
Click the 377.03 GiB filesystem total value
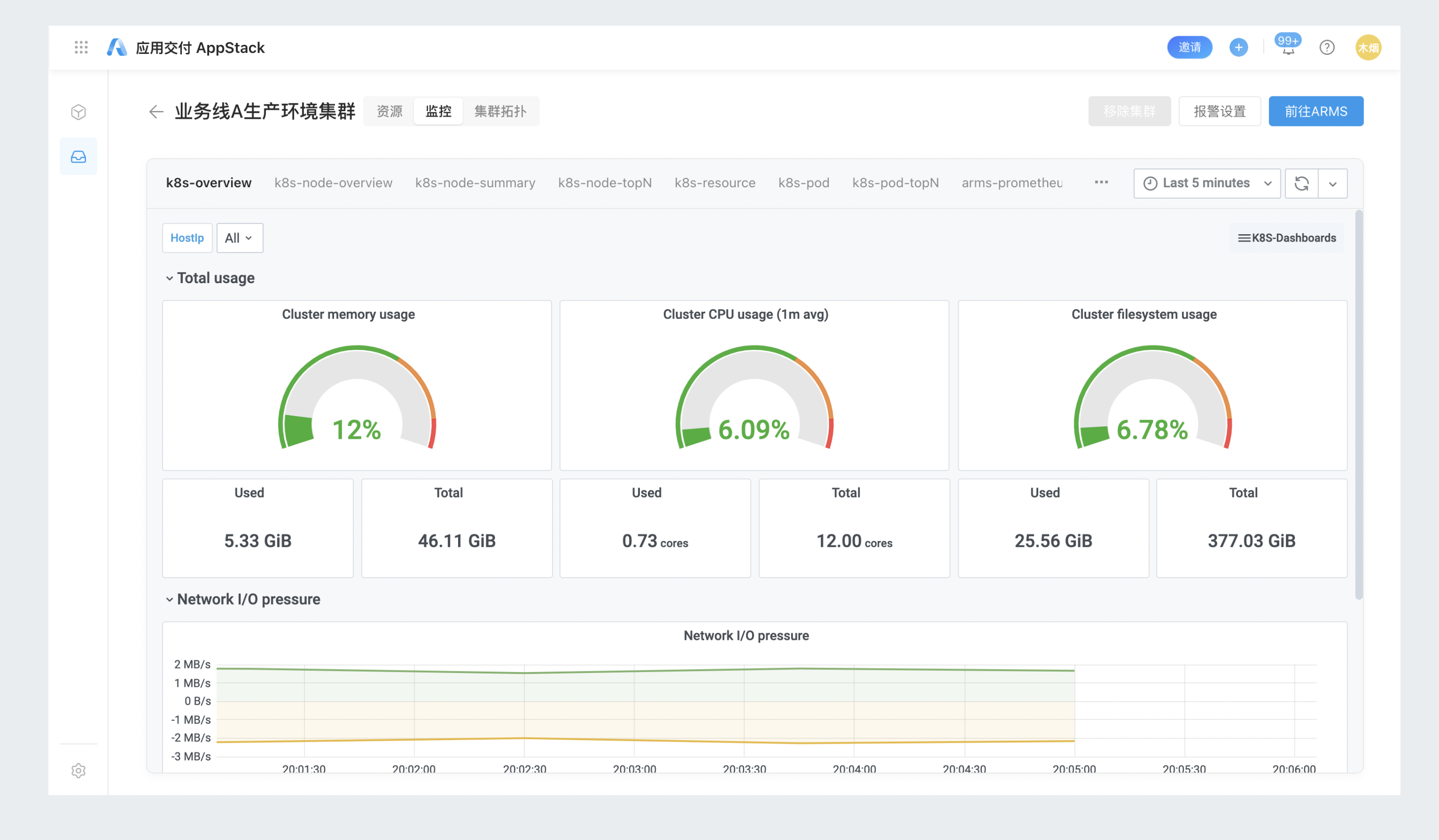[1252, 541]
